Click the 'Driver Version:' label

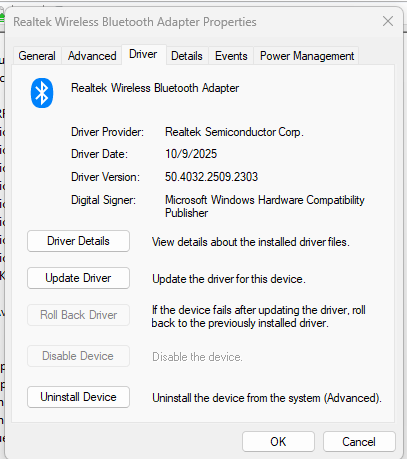(x=105, y=177)
